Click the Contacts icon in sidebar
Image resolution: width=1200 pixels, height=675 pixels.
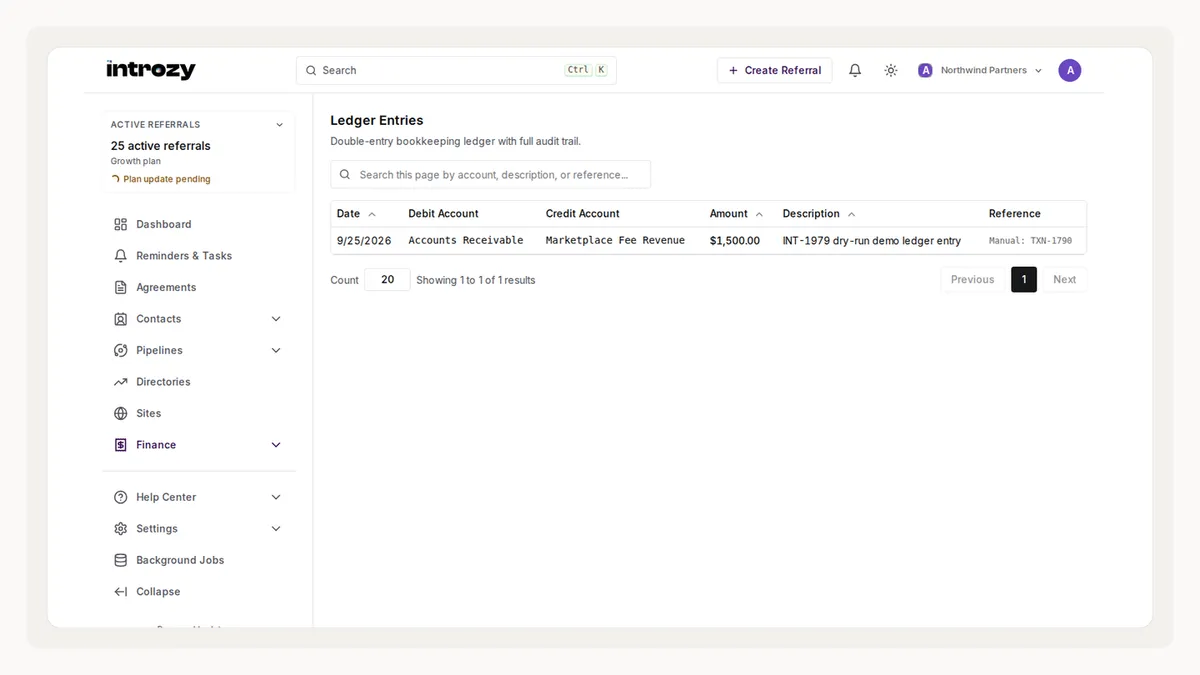click(121, 319)
